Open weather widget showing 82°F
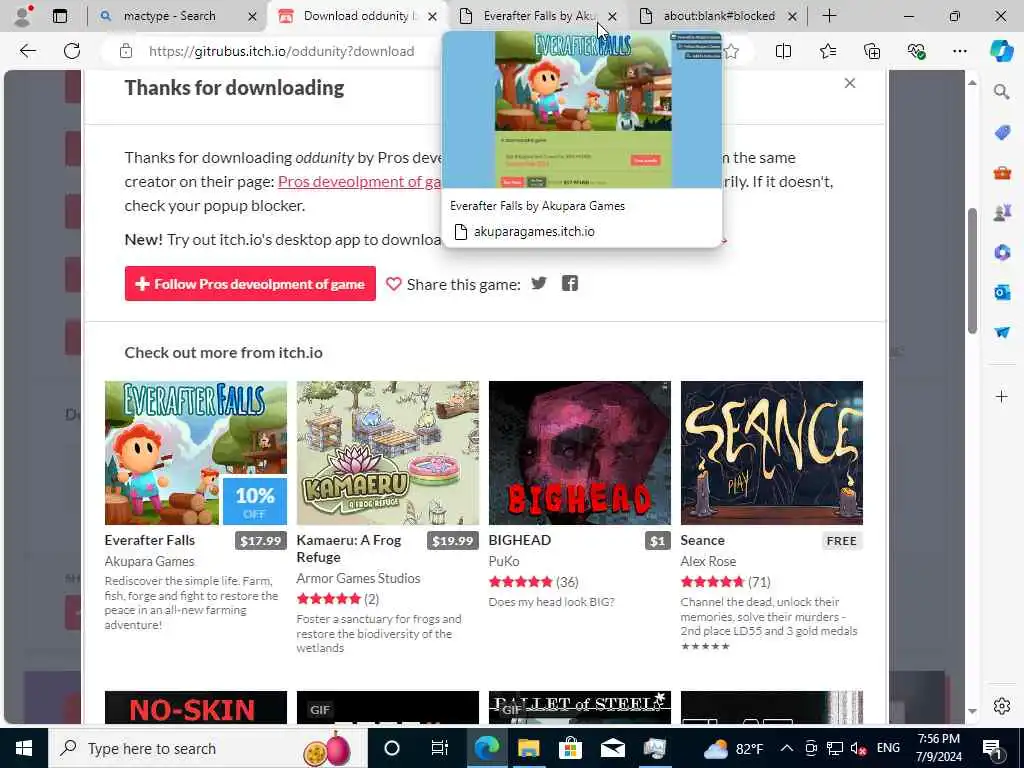 731,748
